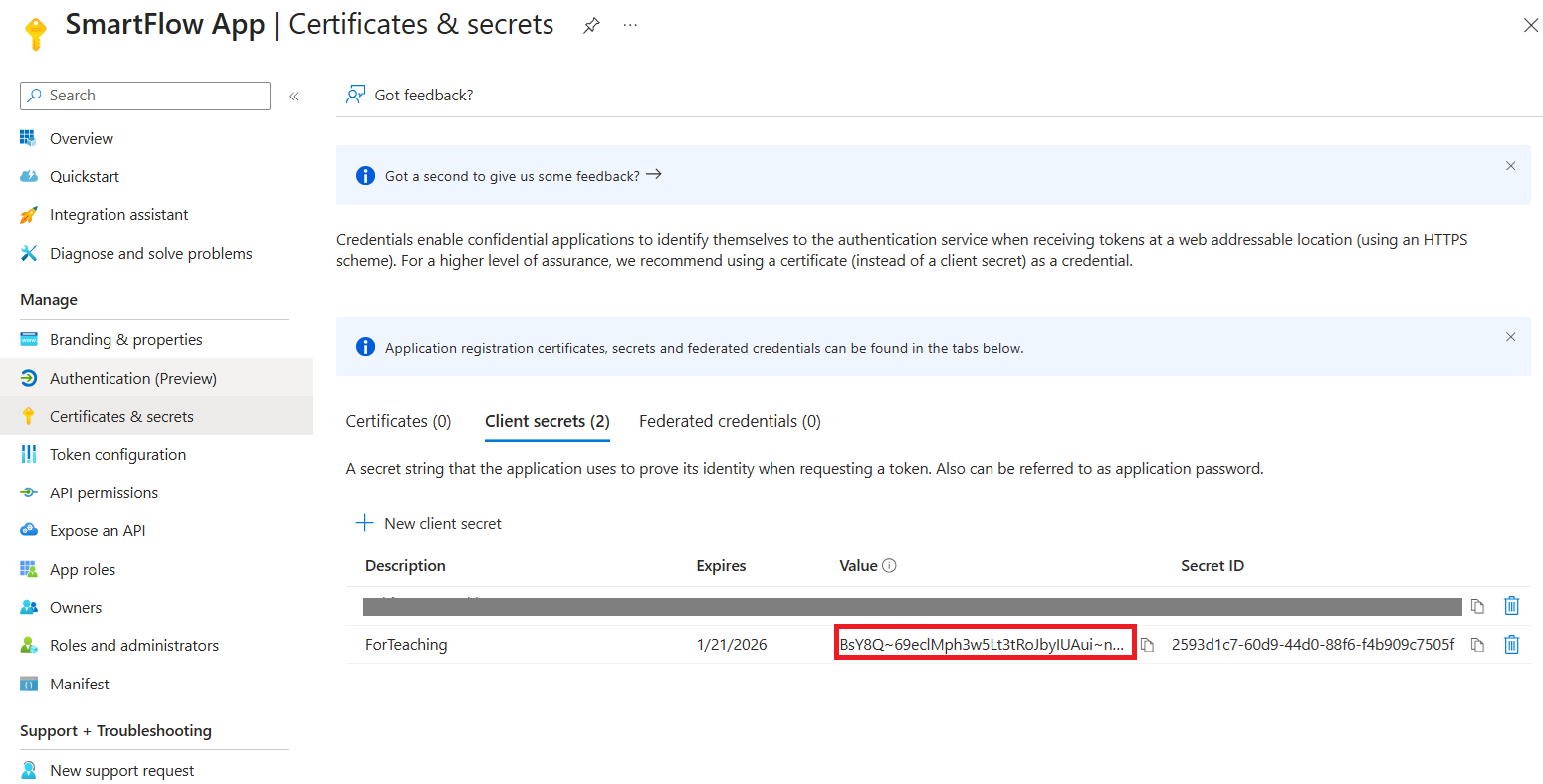The width and height of the screenshot is (1543, 784).
Task: Click the Authentication circular arrow icon
Action: 29,378
